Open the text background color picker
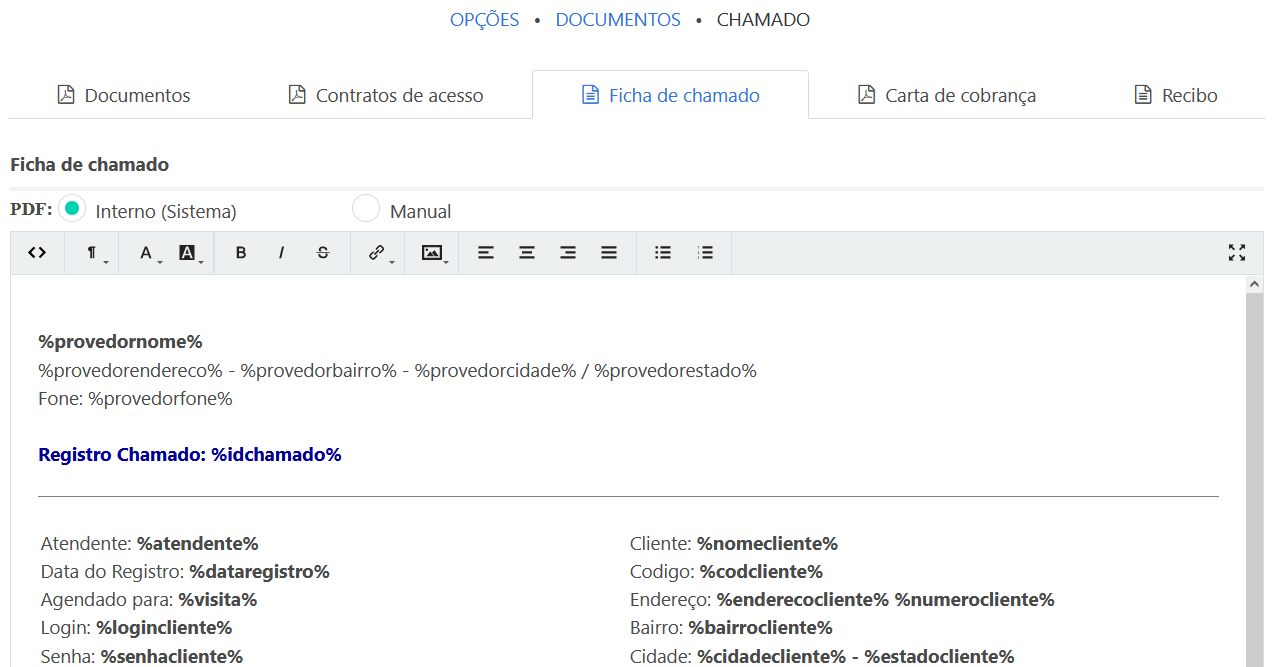The image size is (1280, 667). point(188,253)
